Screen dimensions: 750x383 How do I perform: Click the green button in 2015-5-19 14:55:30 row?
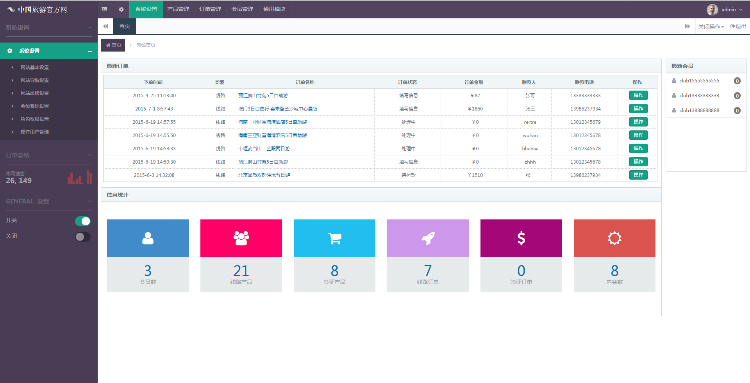pyautogui.click(x=638, y=135)
